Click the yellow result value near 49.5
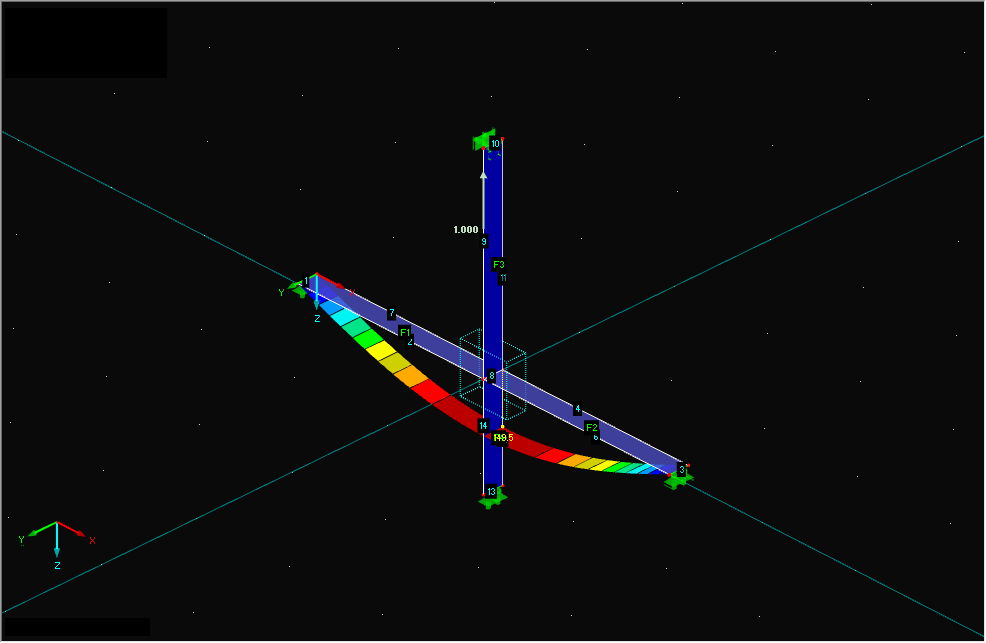Image resolution: width=986 pixels, height=643 pixels. coord(504,437)
